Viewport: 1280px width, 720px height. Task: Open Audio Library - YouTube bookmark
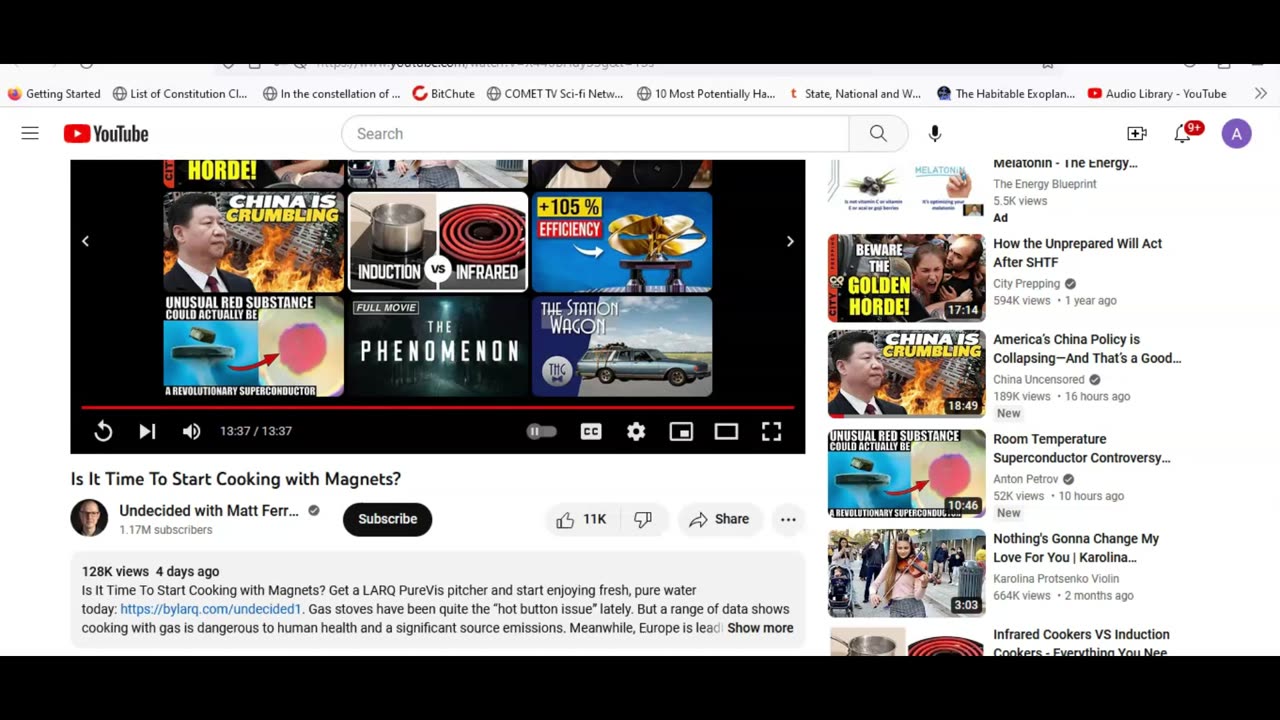tap(1157, 94)
